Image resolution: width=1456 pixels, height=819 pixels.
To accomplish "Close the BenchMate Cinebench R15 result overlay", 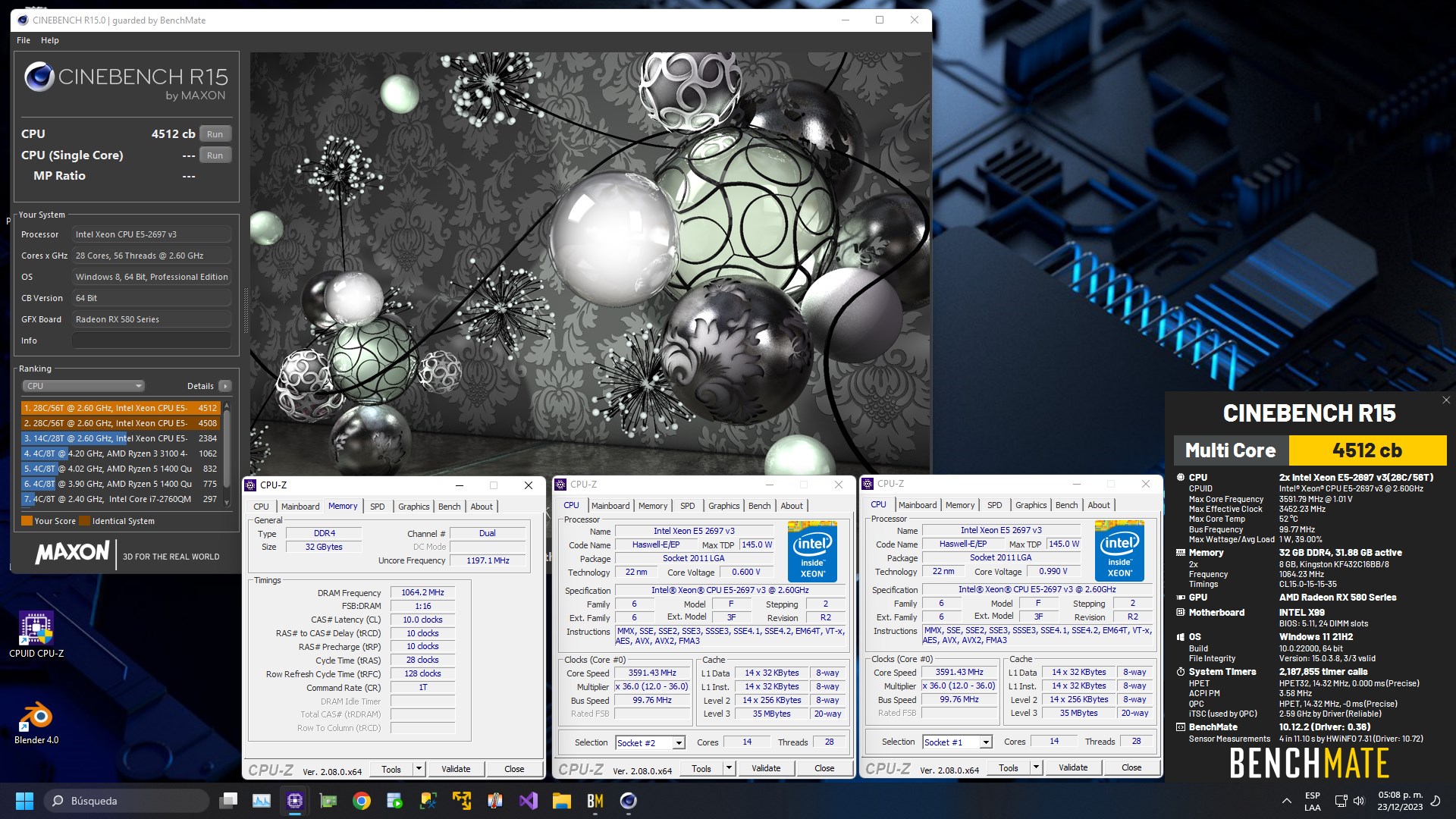I will (x=1445, y=400).
